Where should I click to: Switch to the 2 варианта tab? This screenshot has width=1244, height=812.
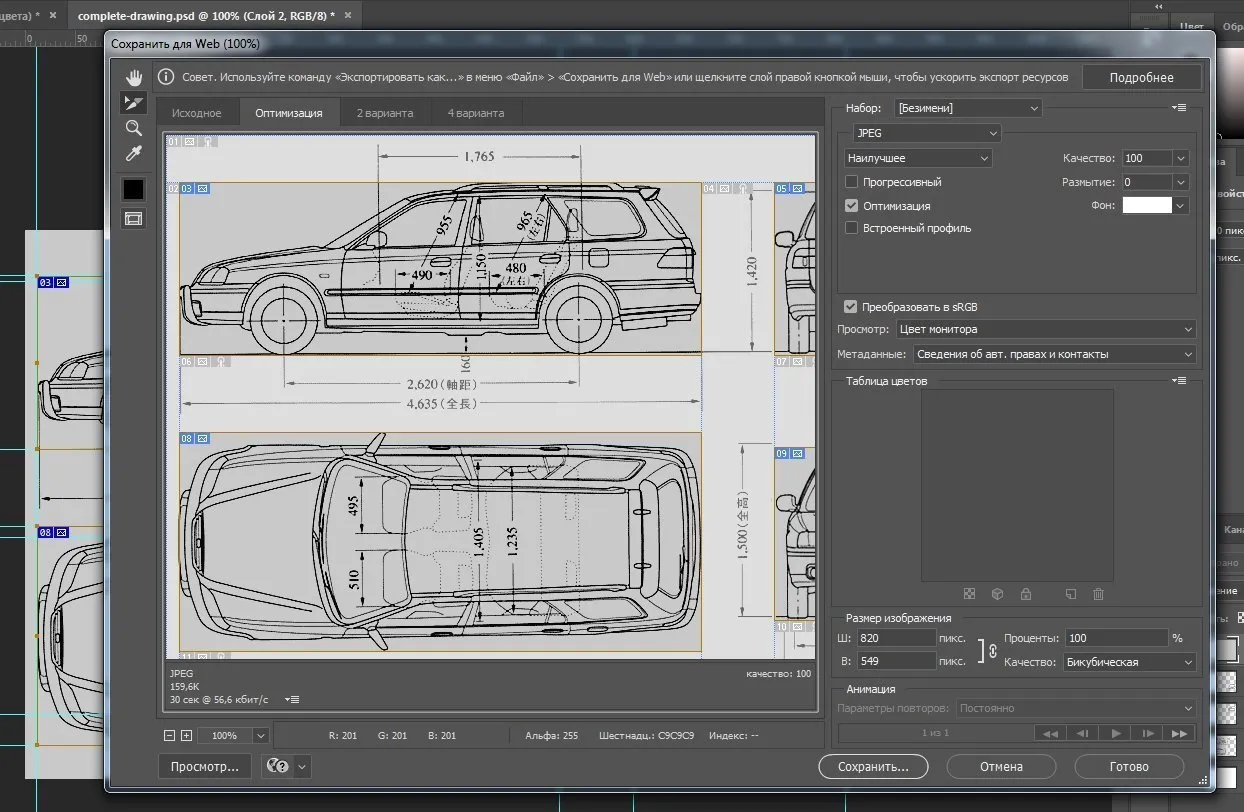click(385, 113)
